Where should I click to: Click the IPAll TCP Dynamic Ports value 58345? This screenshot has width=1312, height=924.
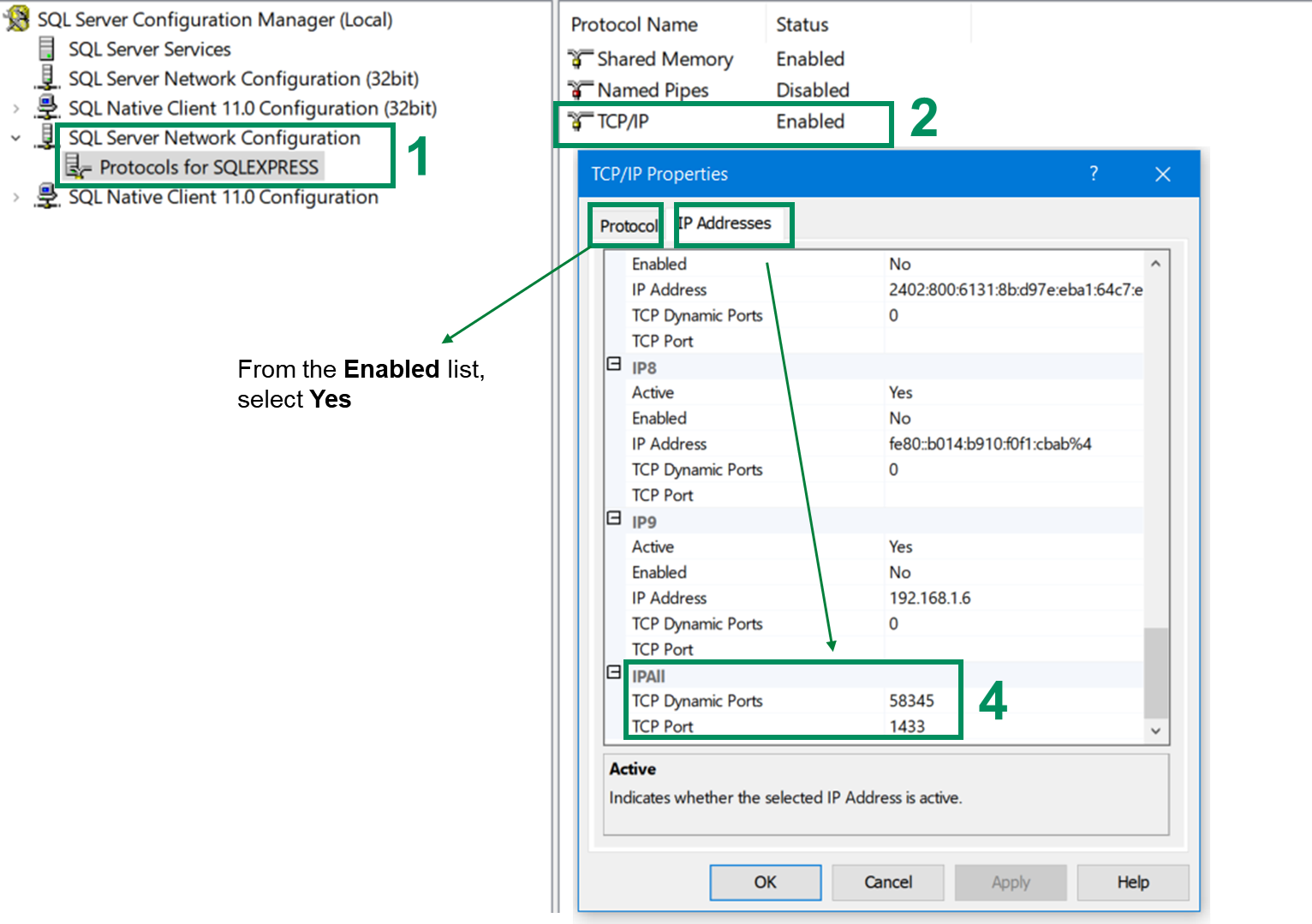tap(911, 700)
